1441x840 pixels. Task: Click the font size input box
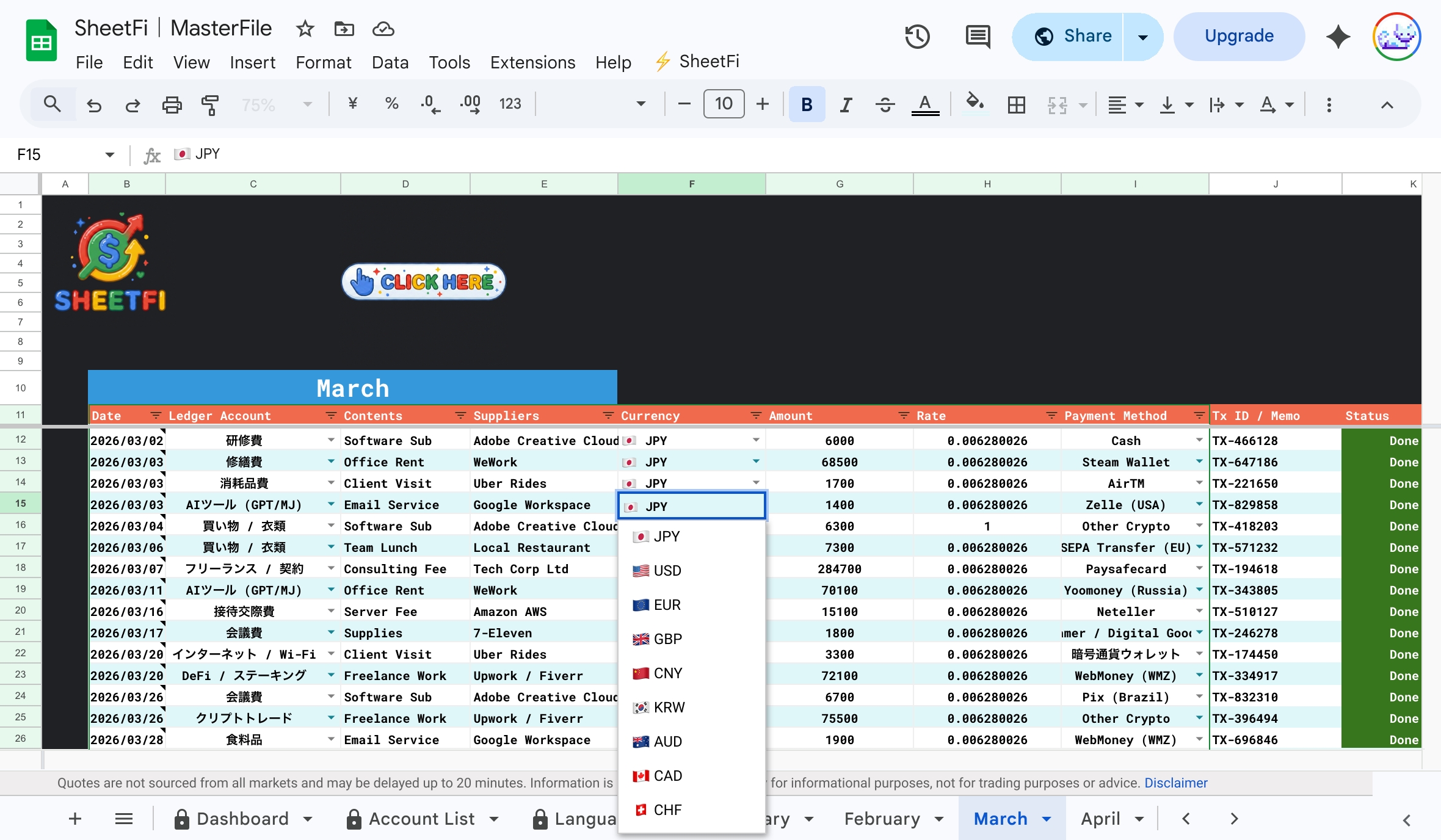pyautogui.click(x=724, y=104)
